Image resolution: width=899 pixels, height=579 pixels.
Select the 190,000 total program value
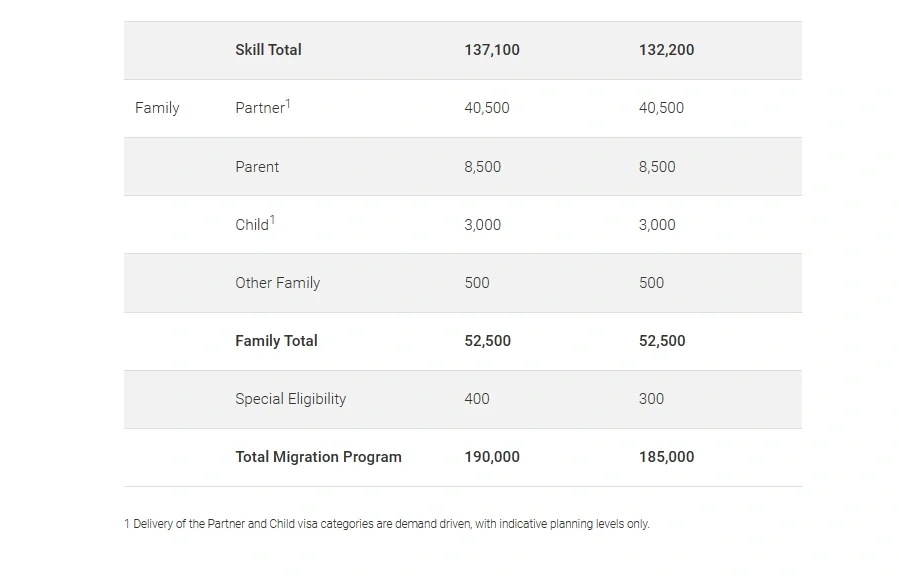(492, 457)
